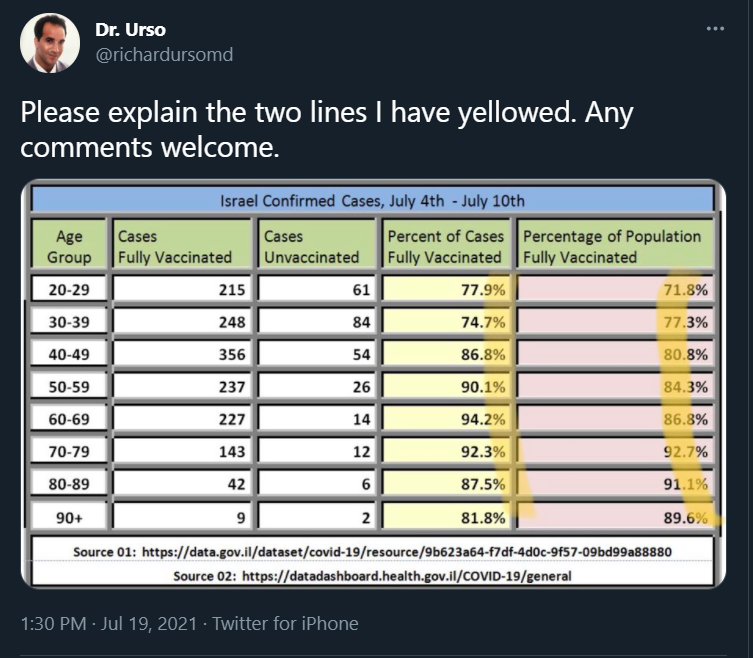
Task: Click the Source 02 datadashboard URL
Action: 406,575
